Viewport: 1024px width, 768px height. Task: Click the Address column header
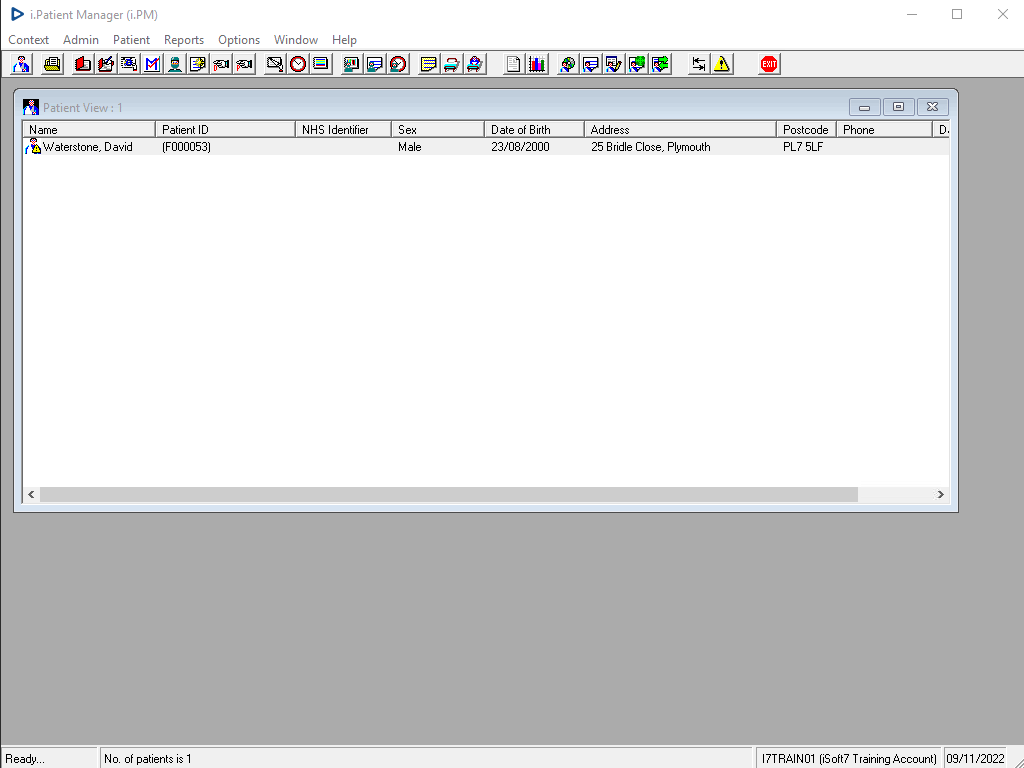coord(680,129)
